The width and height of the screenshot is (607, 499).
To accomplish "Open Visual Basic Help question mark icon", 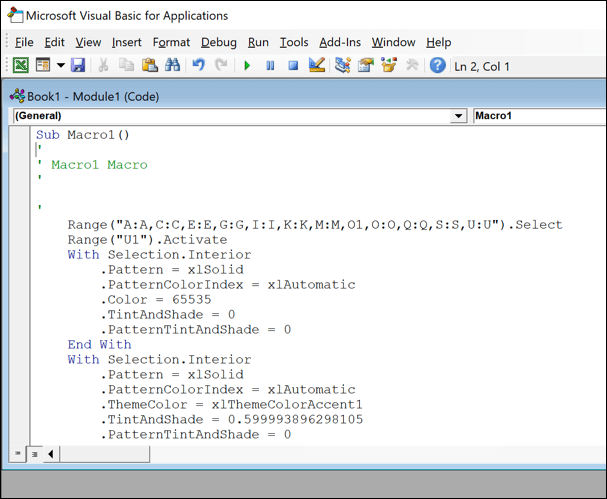I will pos(437,65).
